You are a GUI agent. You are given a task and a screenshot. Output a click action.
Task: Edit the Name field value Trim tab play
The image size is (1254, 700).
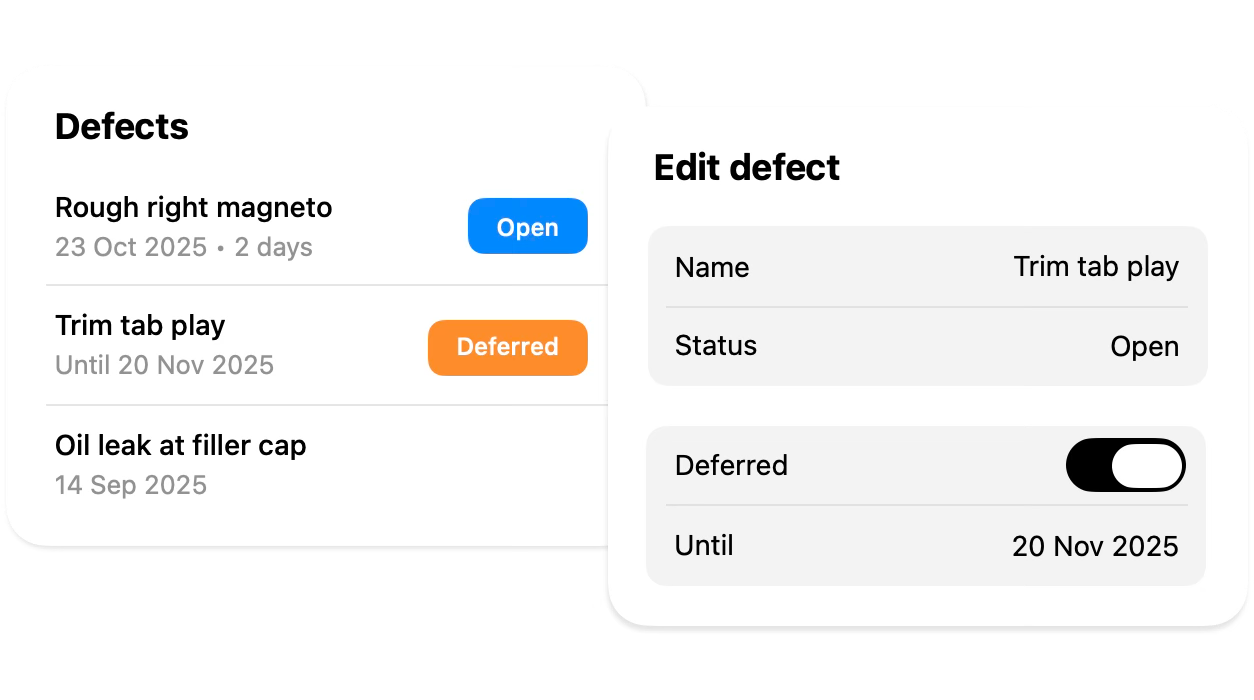coord(1096,267)
